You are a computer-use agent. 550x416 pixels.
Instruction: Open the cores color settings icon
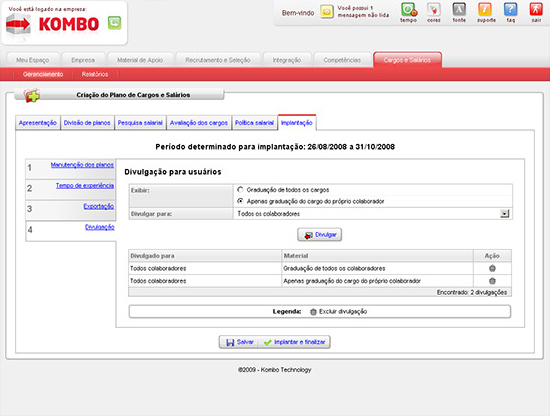pos(434,10)
